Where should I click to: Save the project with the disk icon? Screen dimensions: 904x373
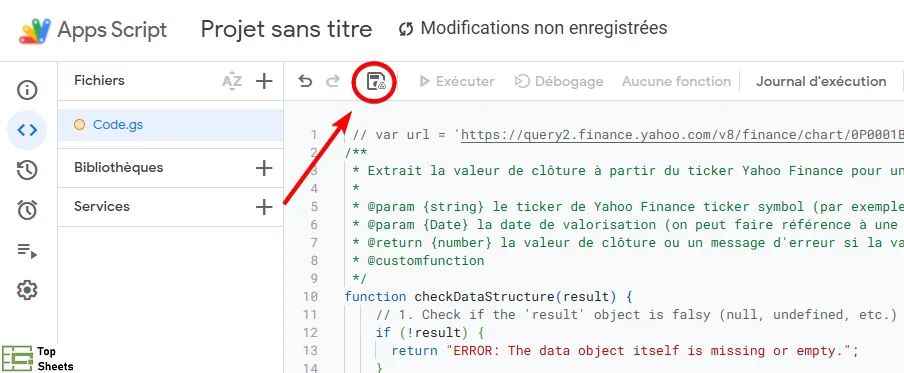tap(376, 82)
